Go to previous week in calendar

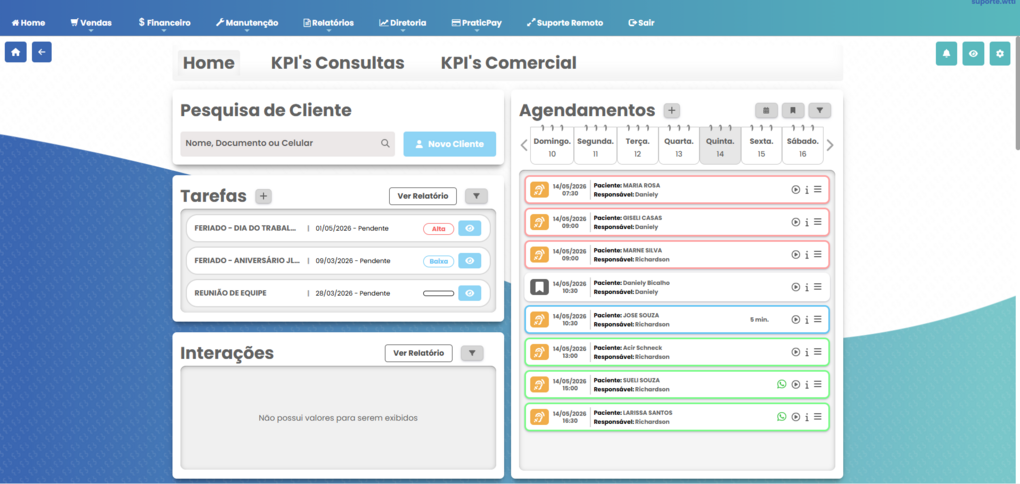click(x=524, y=145)
